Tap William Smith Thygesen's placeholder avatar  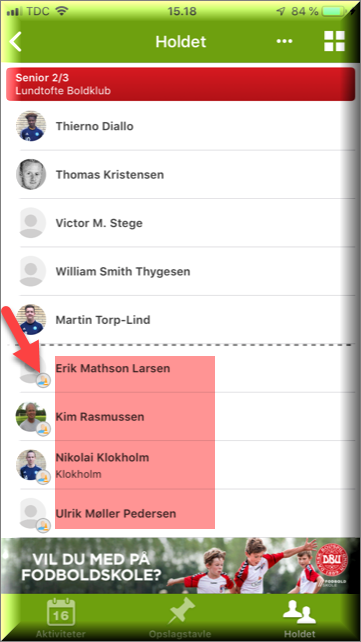click(x=31, y=271)
